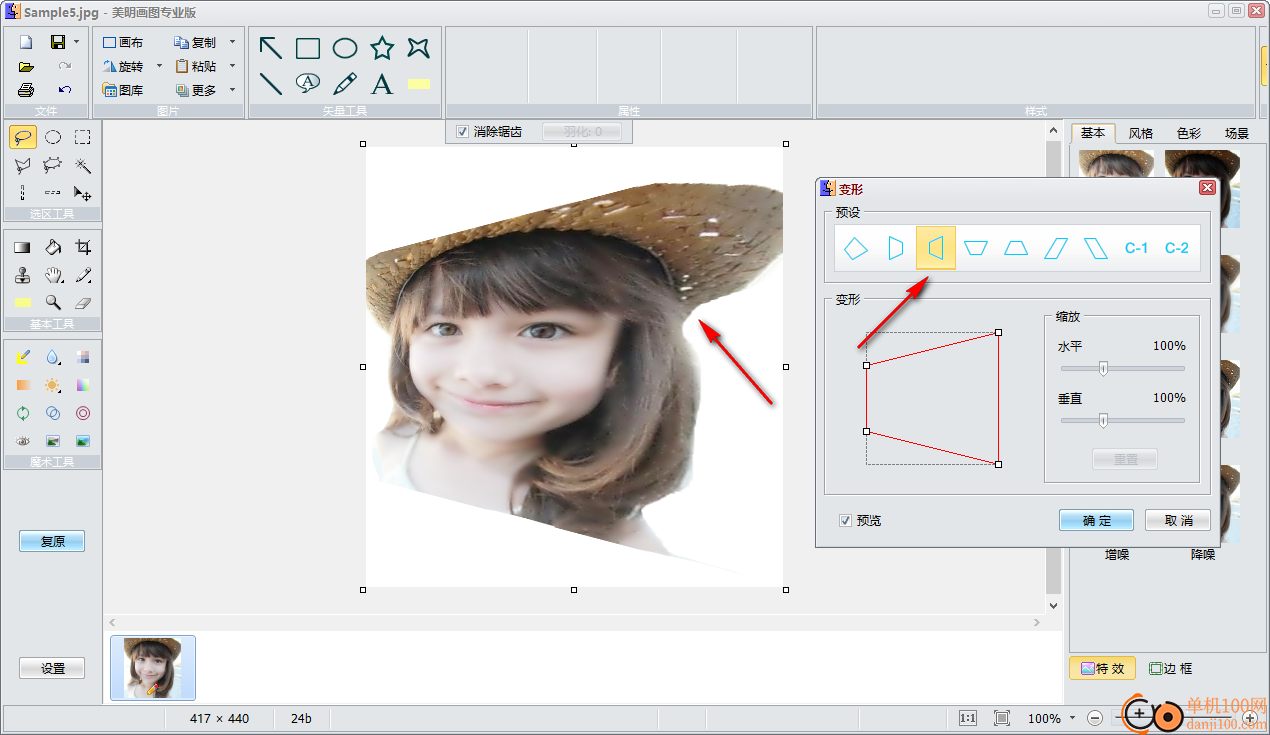Screen dimensions: 1270x735
Task: Click the printer icon in the 文件 group
Action: coord(26,90)
